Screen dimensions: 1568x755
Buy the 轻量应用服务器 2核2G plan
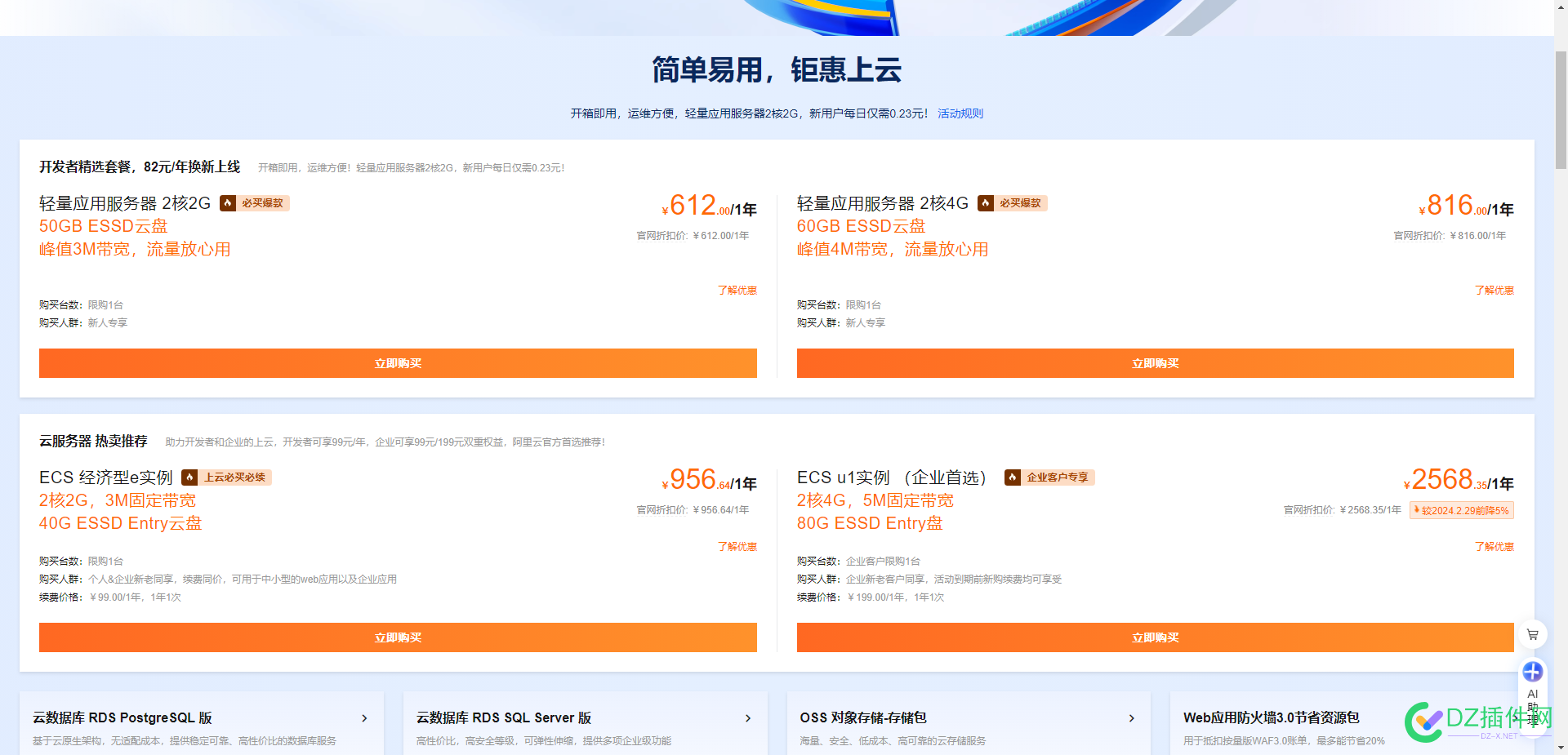398,363
